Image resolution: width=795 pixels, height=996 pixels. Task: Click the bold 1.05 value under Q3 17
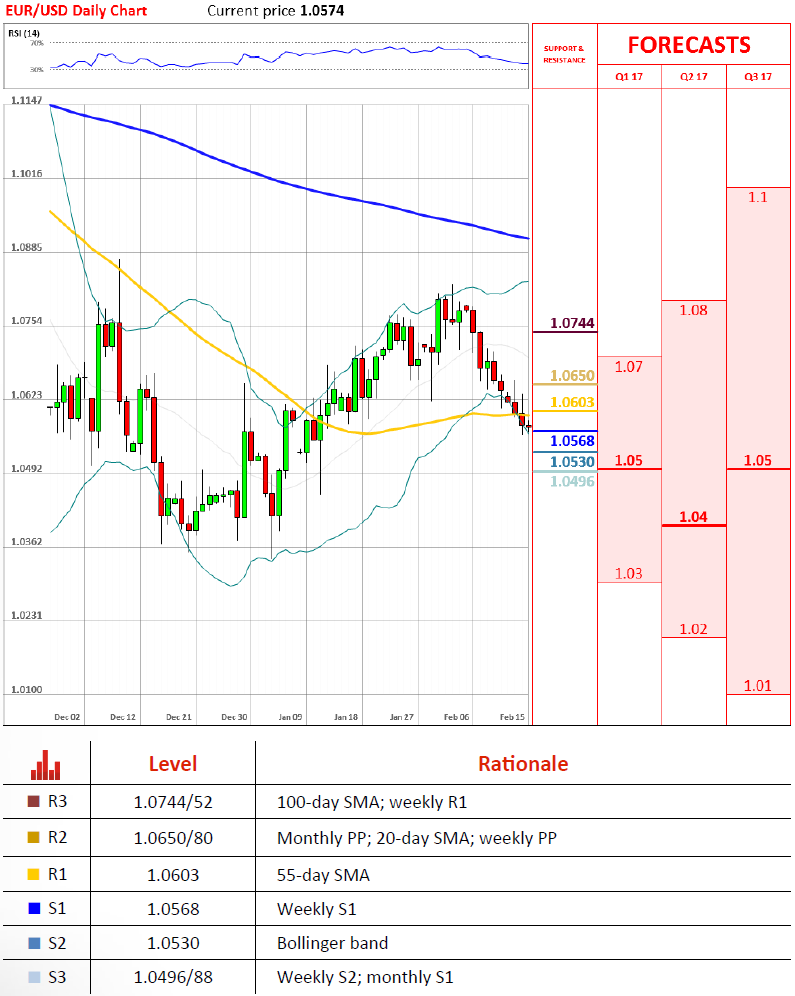point(758,461)
